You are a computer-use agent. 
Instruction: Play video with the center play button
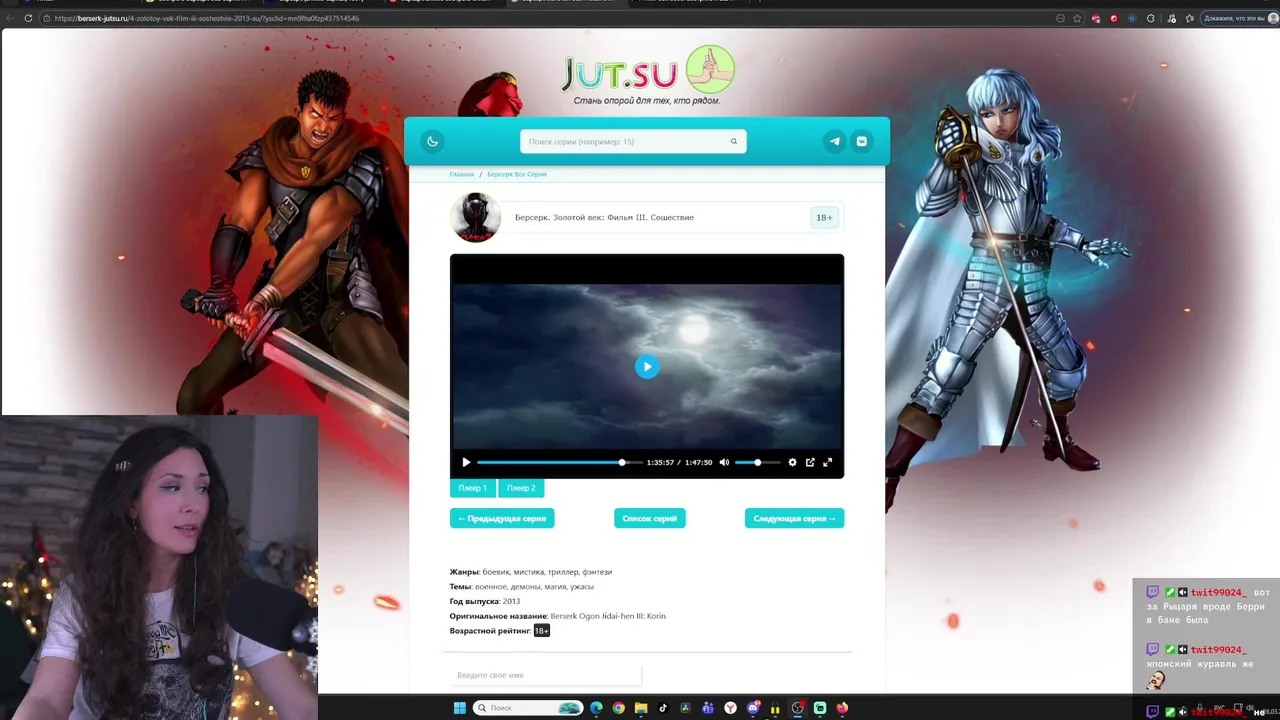tap(647, 367)
